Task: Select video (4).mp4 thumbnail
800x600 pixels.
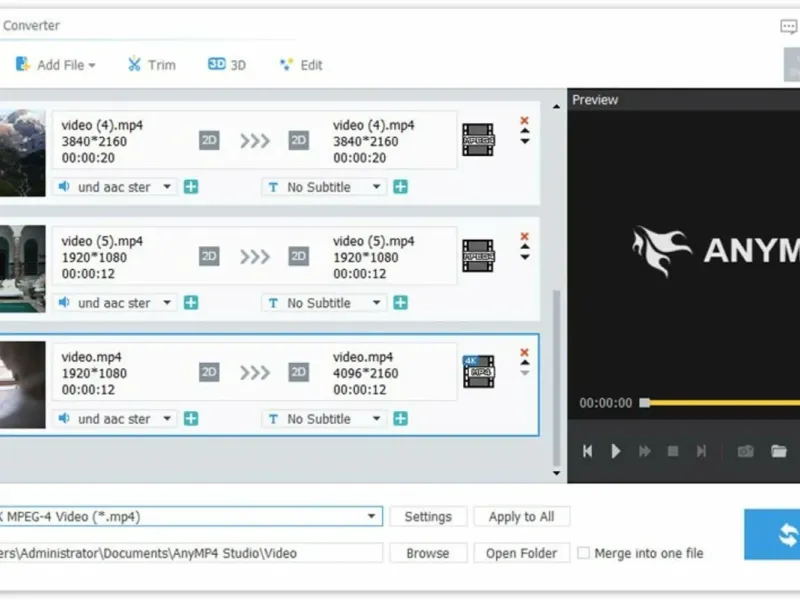Action: pyautogui.click(x=22, y=153)
